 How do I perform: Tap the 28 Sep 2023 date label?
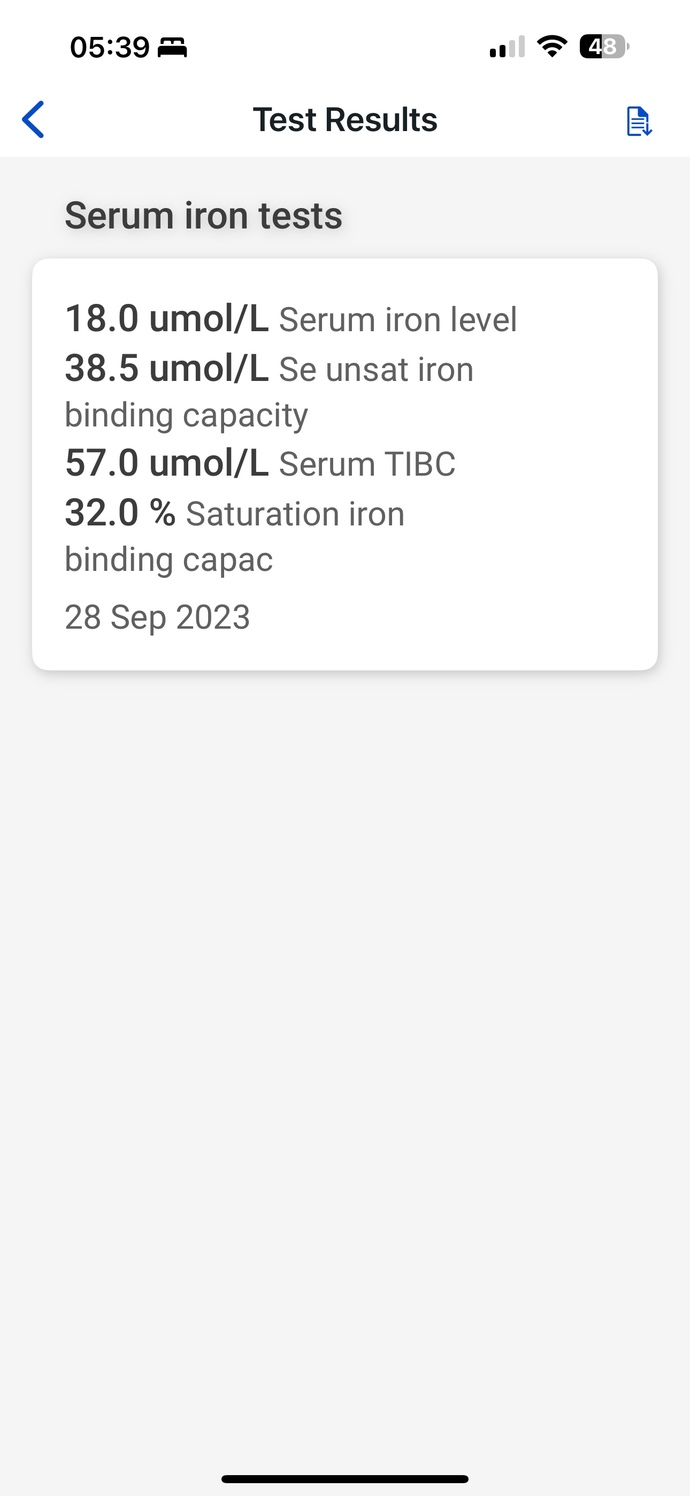157,617
